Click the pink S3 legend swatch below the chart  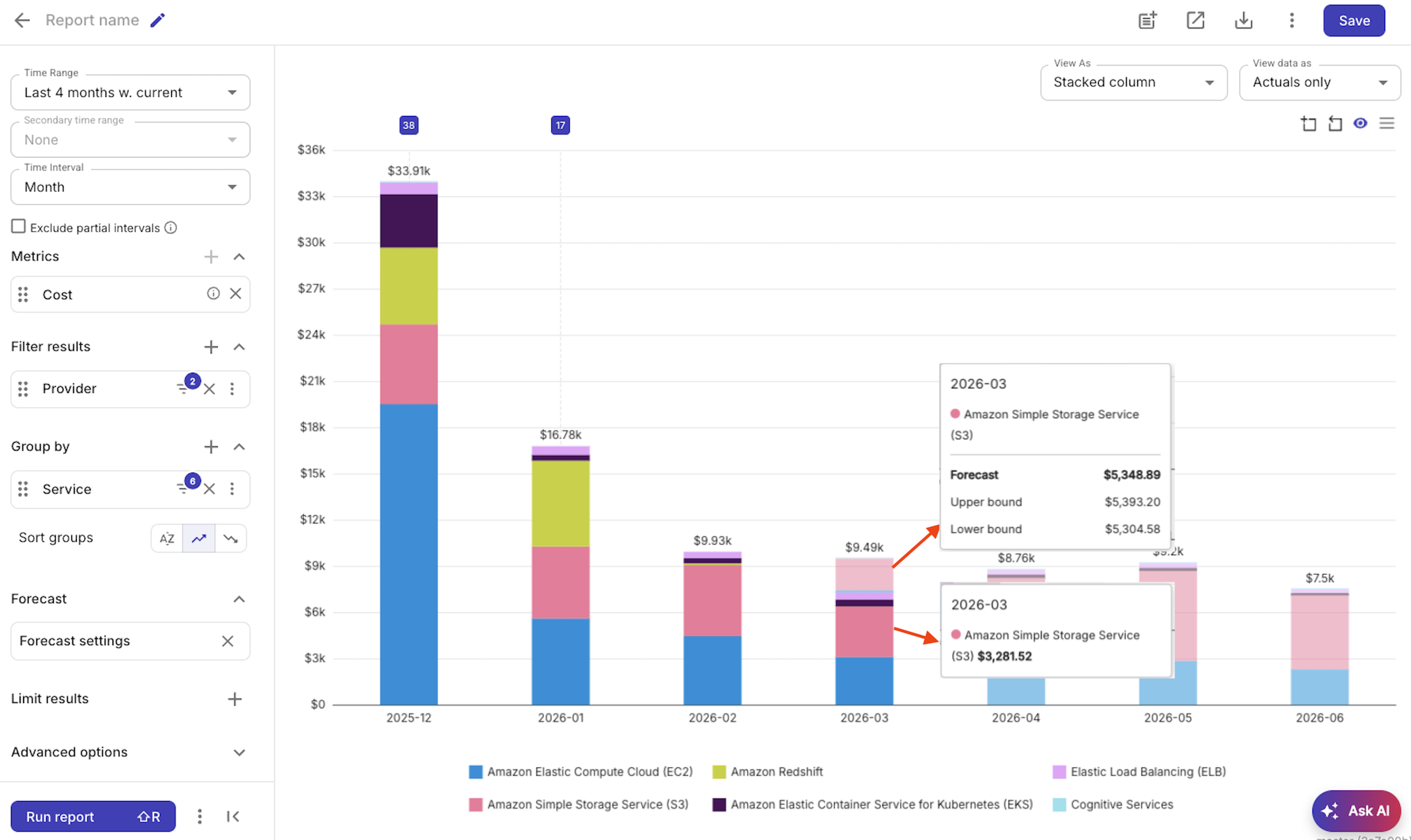(475, 804)
